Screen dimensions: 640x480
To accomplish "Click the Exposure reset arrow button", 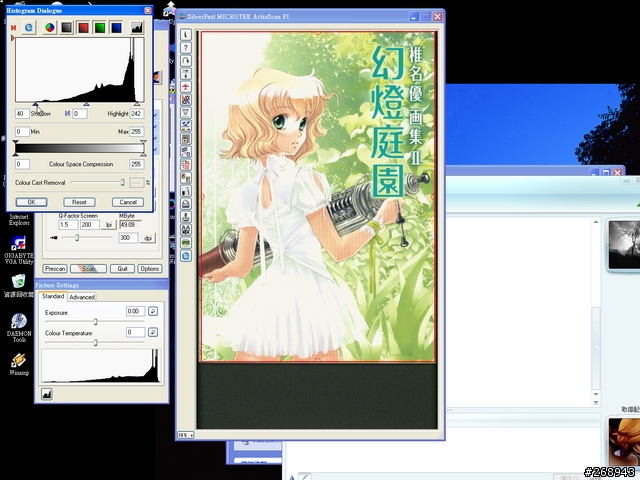I will (153, 311).
